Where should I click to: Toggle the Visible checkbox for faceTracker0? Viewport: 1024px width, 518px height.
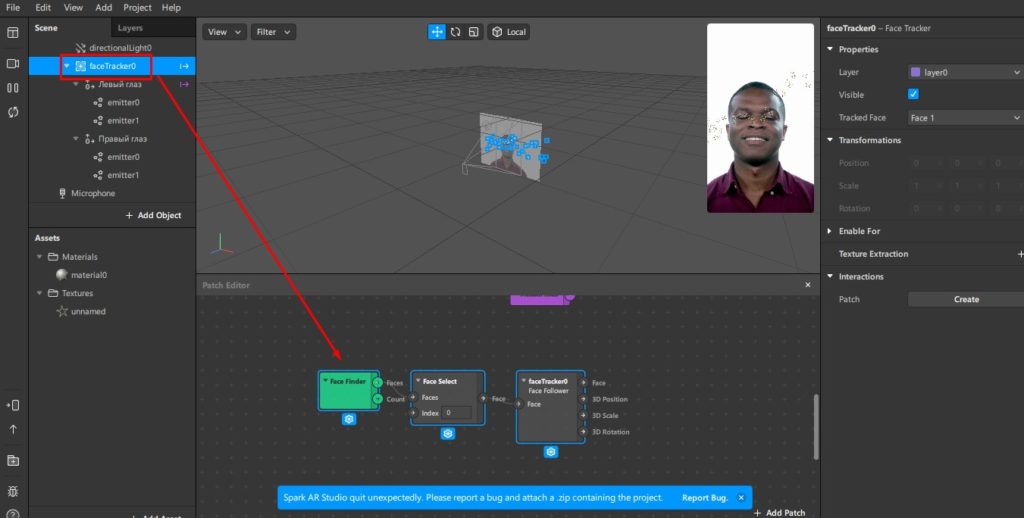[x=913, y=95]
